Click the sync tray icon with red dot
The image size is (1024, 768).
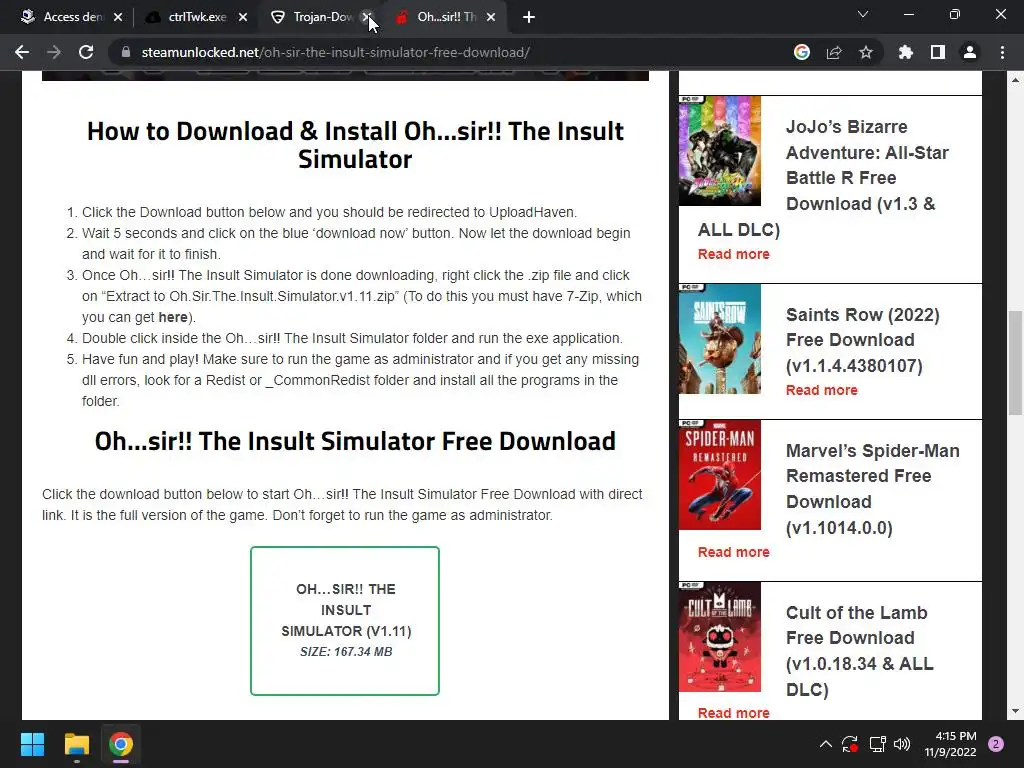point(850,744)
